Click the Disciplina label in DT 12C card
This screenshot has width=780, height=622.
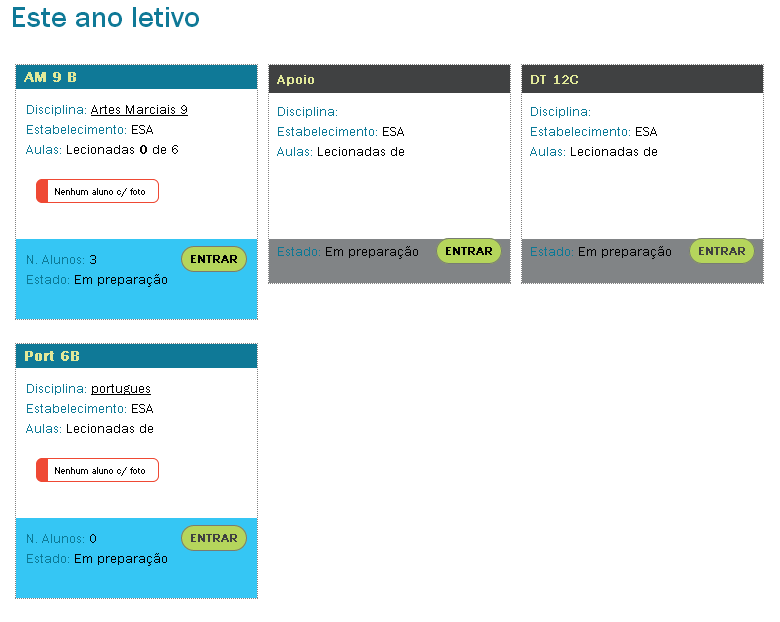(x=560, y=112)
